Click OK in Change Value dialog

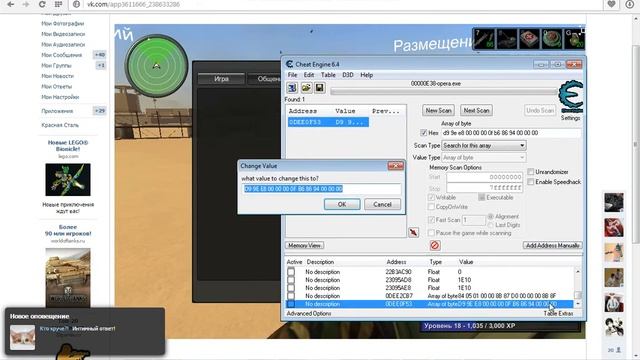342,204
